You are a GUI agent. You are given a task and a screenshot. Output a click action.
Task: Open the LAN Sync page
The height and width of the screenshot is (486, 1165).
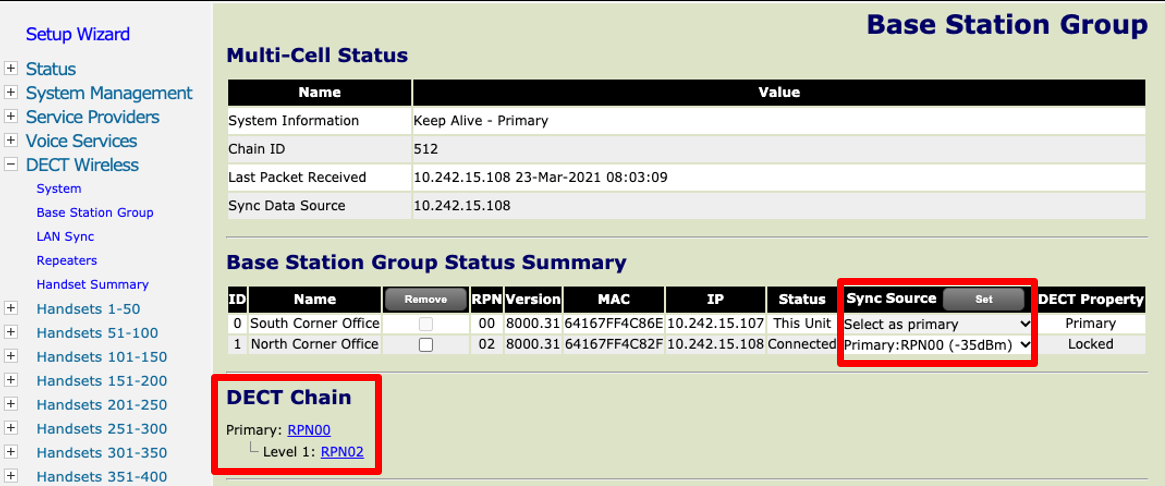coord(65,236)
